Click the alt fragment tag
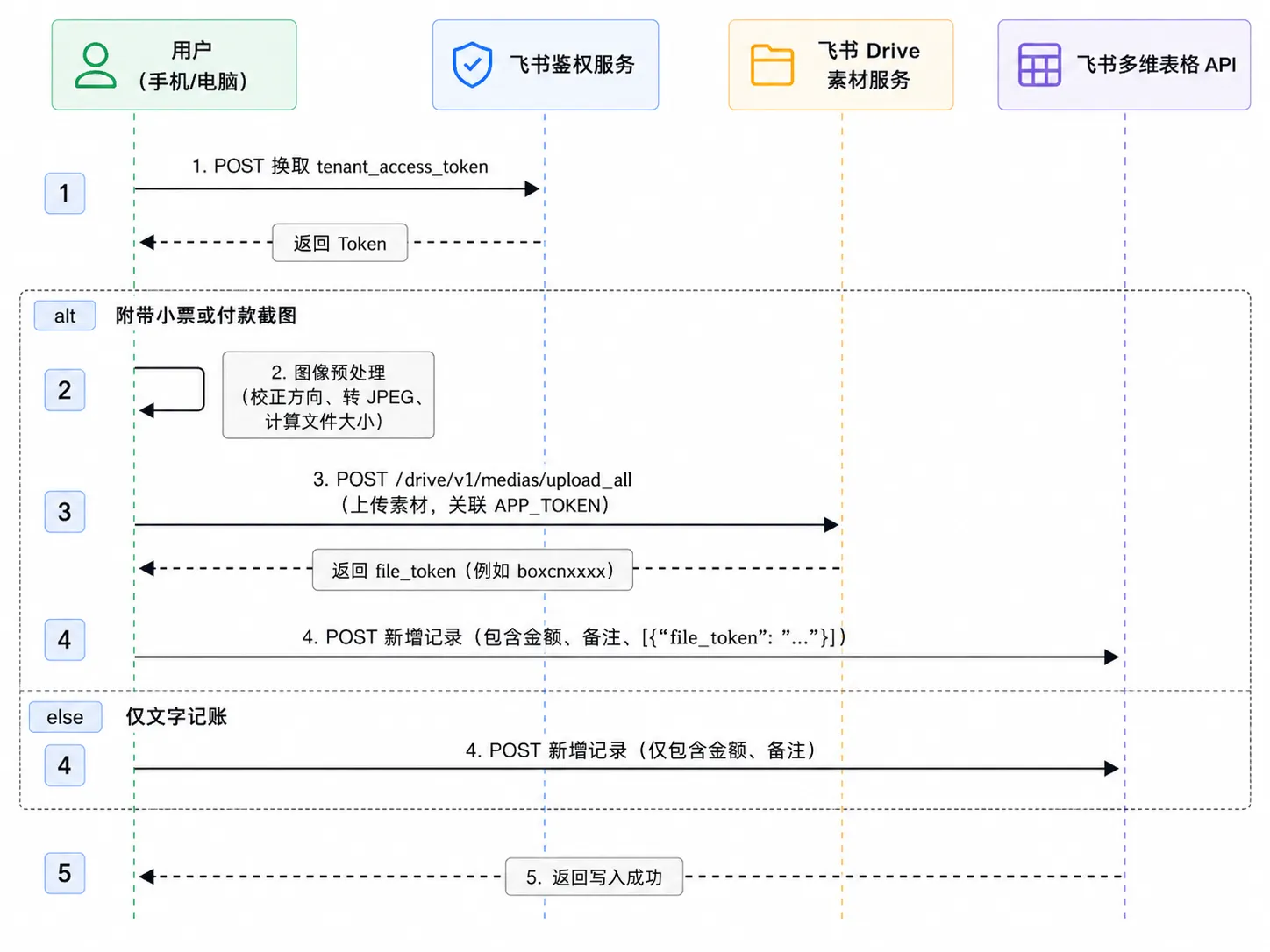Image resolution: width=1270 pixels, height=952 pixels. click(x=65, y=316)
